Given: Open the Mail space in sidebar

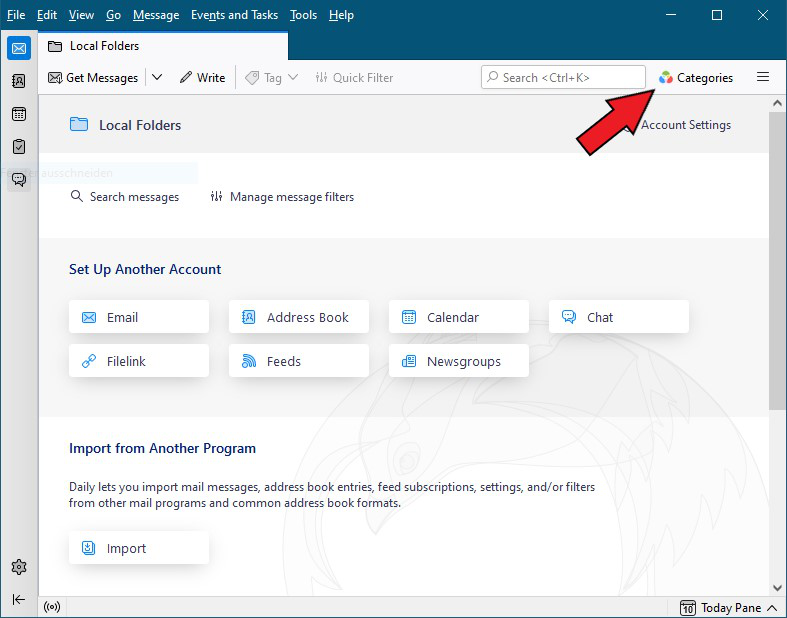Looking at the screenshot, I should click(x=19, y=48).
